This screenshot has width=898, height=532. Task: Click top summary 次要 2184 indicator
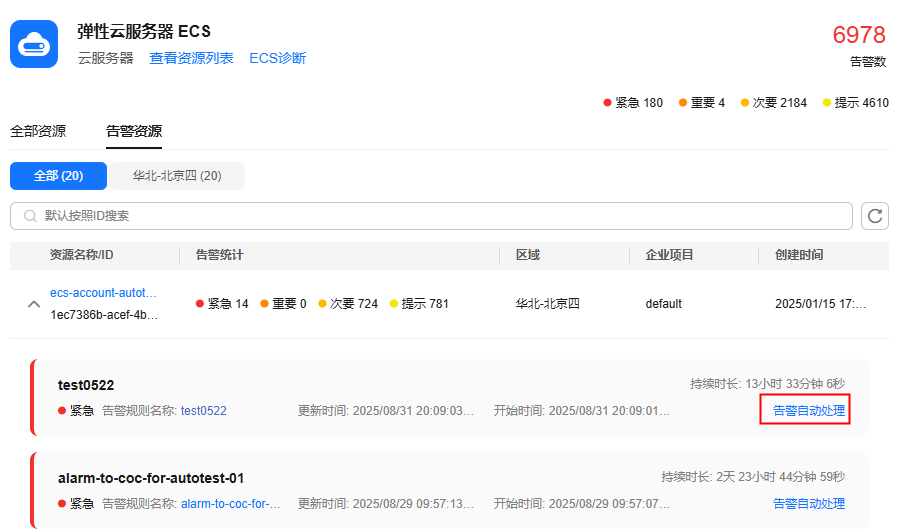774,103
